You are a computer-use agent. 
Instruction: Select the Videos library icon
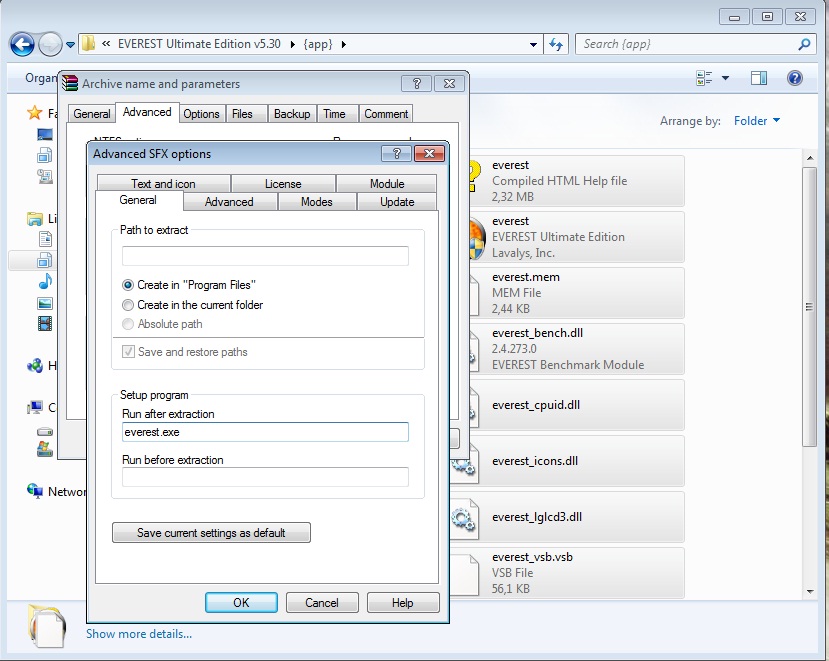[45, 323]
